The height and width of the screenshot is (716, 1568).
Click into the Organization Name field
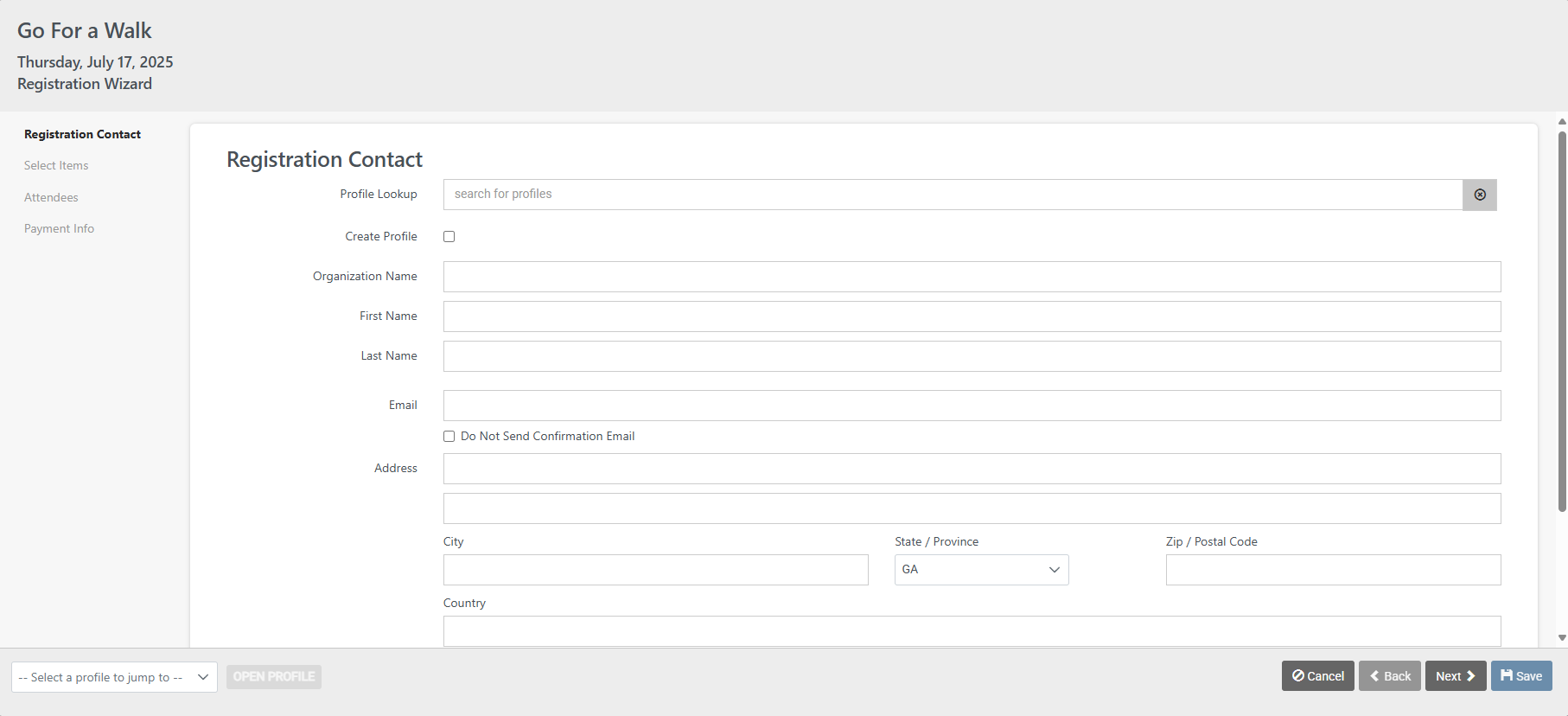pos(972,277)
